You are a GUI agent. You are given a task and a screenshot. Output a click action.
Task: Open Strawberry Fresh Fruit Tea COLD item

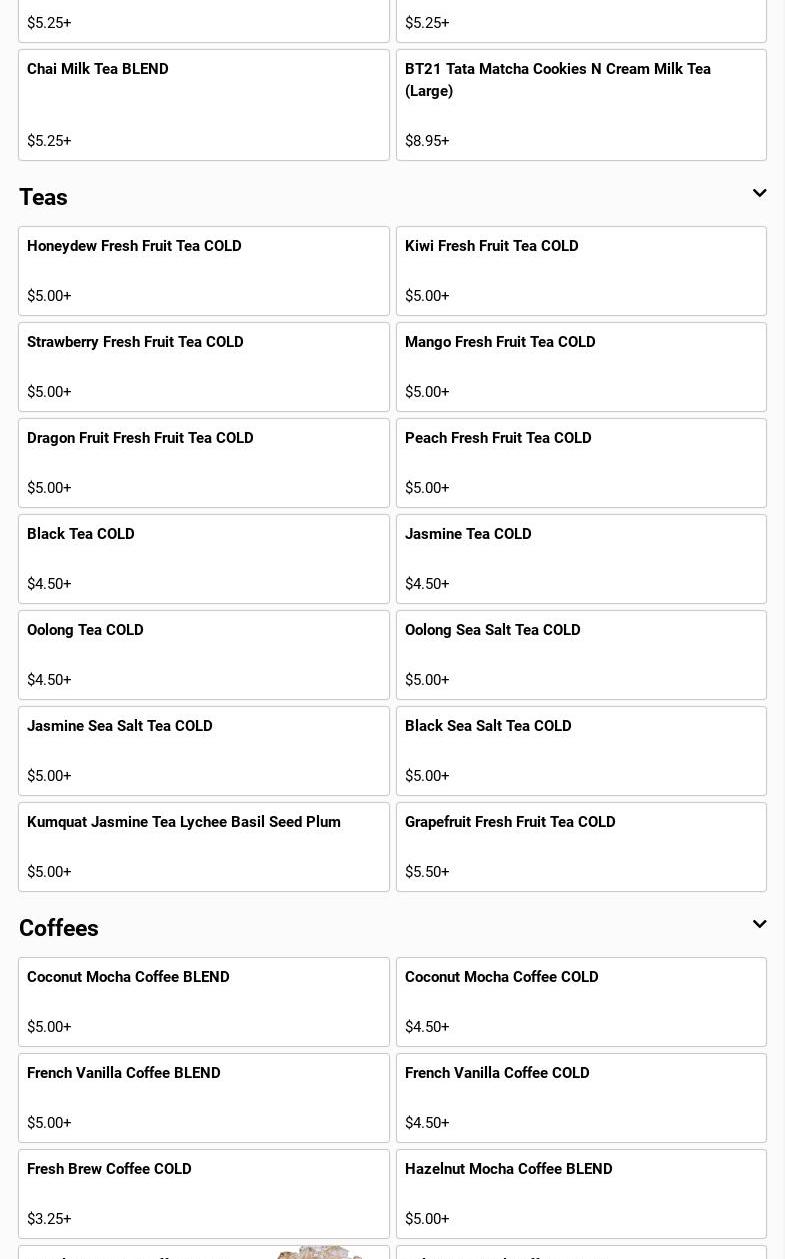pyautogui.click(x=204, y=367)
